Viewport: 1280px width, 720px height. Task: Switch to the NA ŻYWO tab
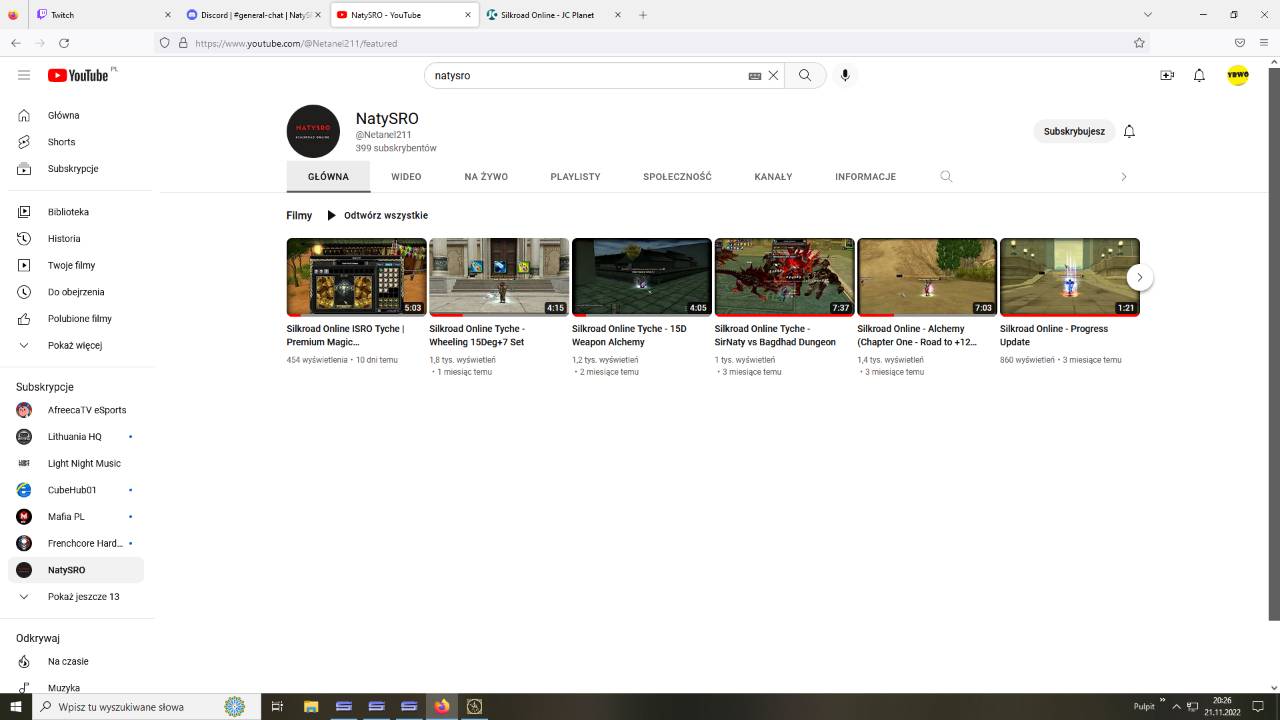point(486,176)
